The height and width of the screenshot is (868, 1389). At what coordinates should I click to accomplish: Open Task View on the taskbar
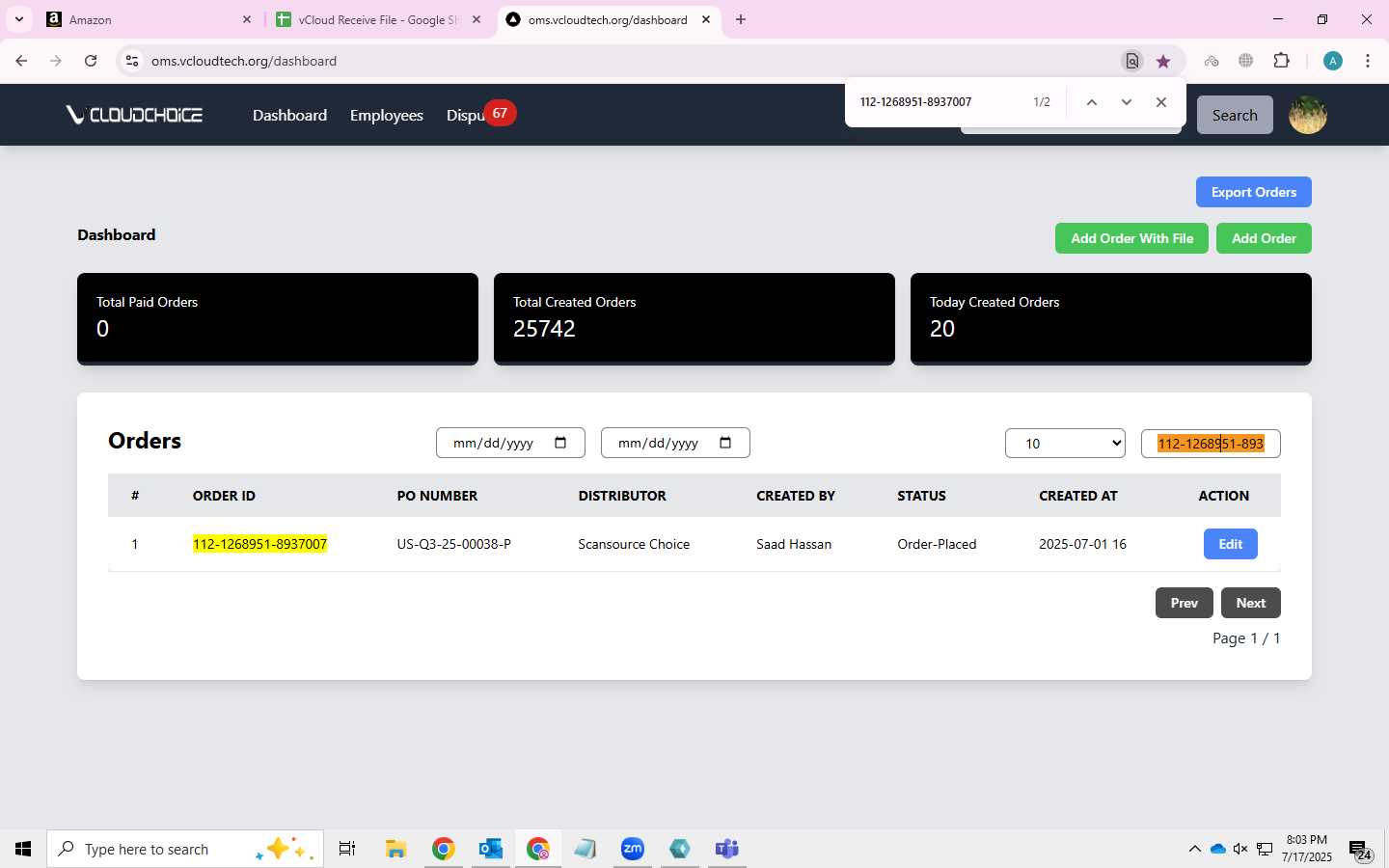pyautogui.click(x=347, y=849)
